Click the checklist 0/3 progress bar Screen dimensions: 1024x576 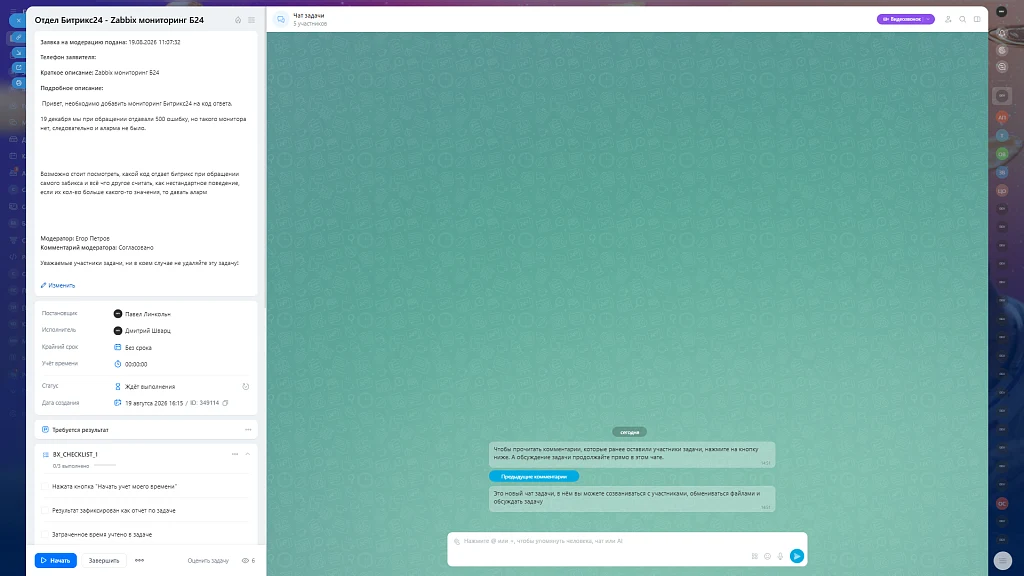point(104,466)
